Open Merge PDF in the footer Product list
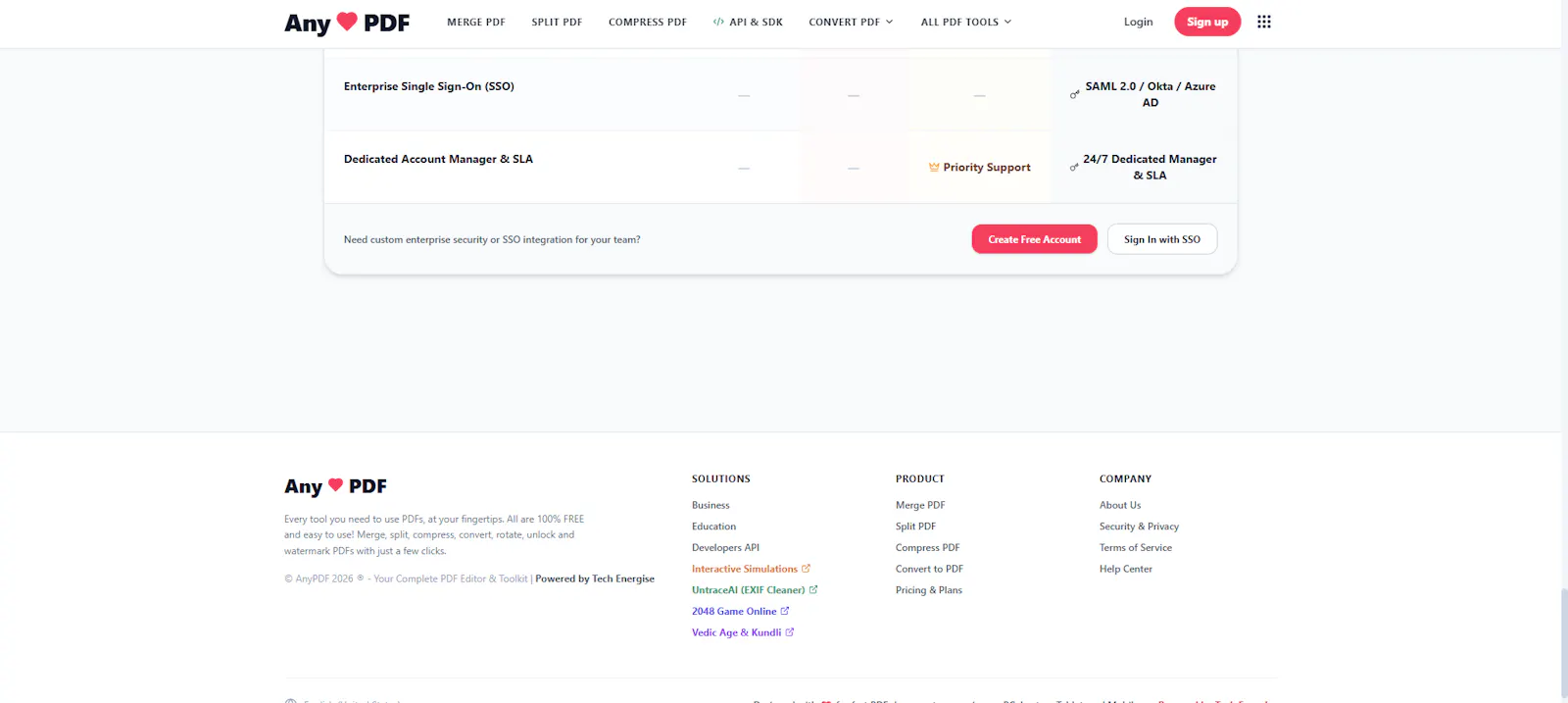This screenshot has height=703, width=1568. pyautogui.click(x=920, y=505)
